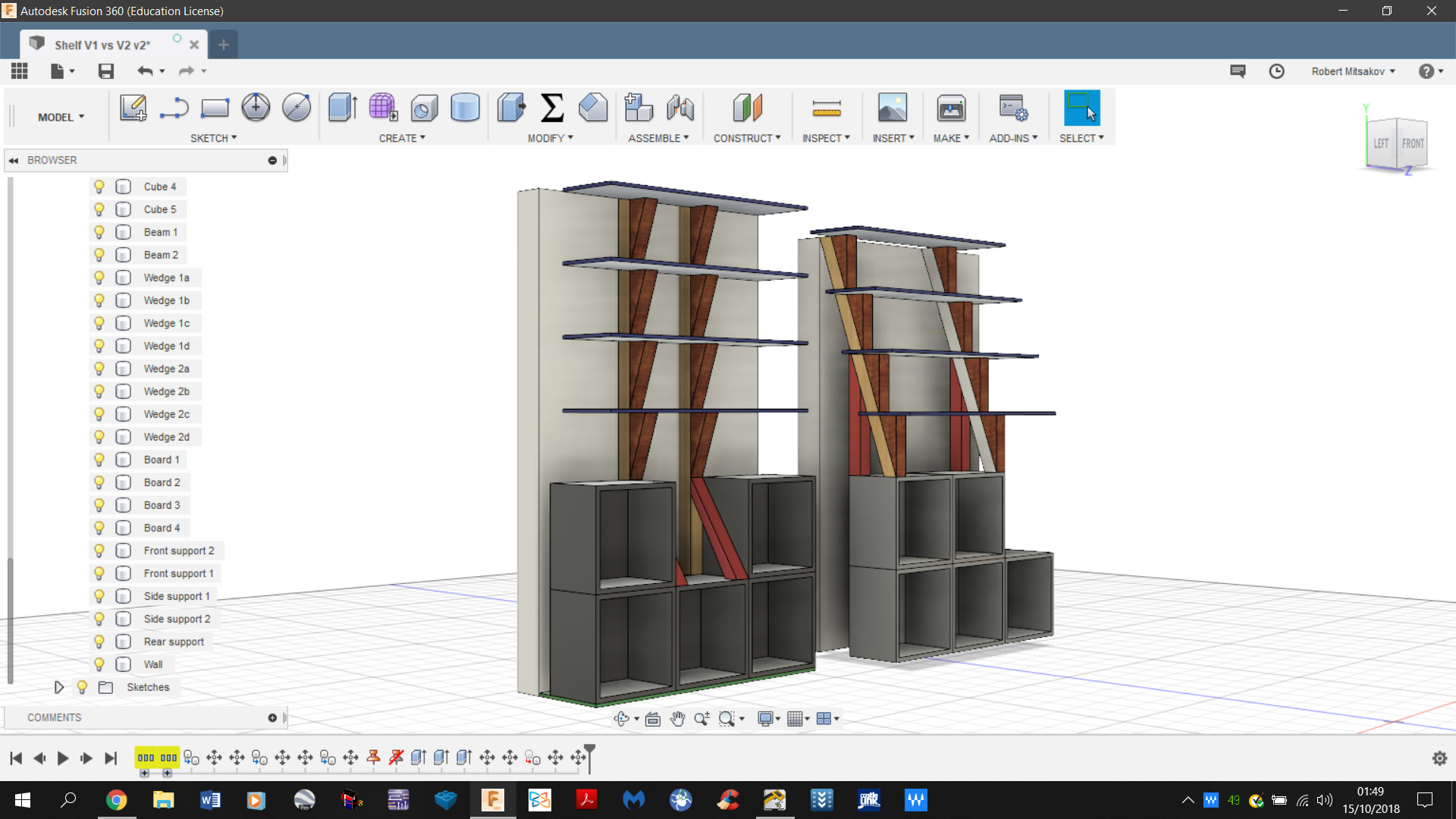Open the job status clock icon
This screenshot has height=819, width=1456.
[x=1277, y=71]
